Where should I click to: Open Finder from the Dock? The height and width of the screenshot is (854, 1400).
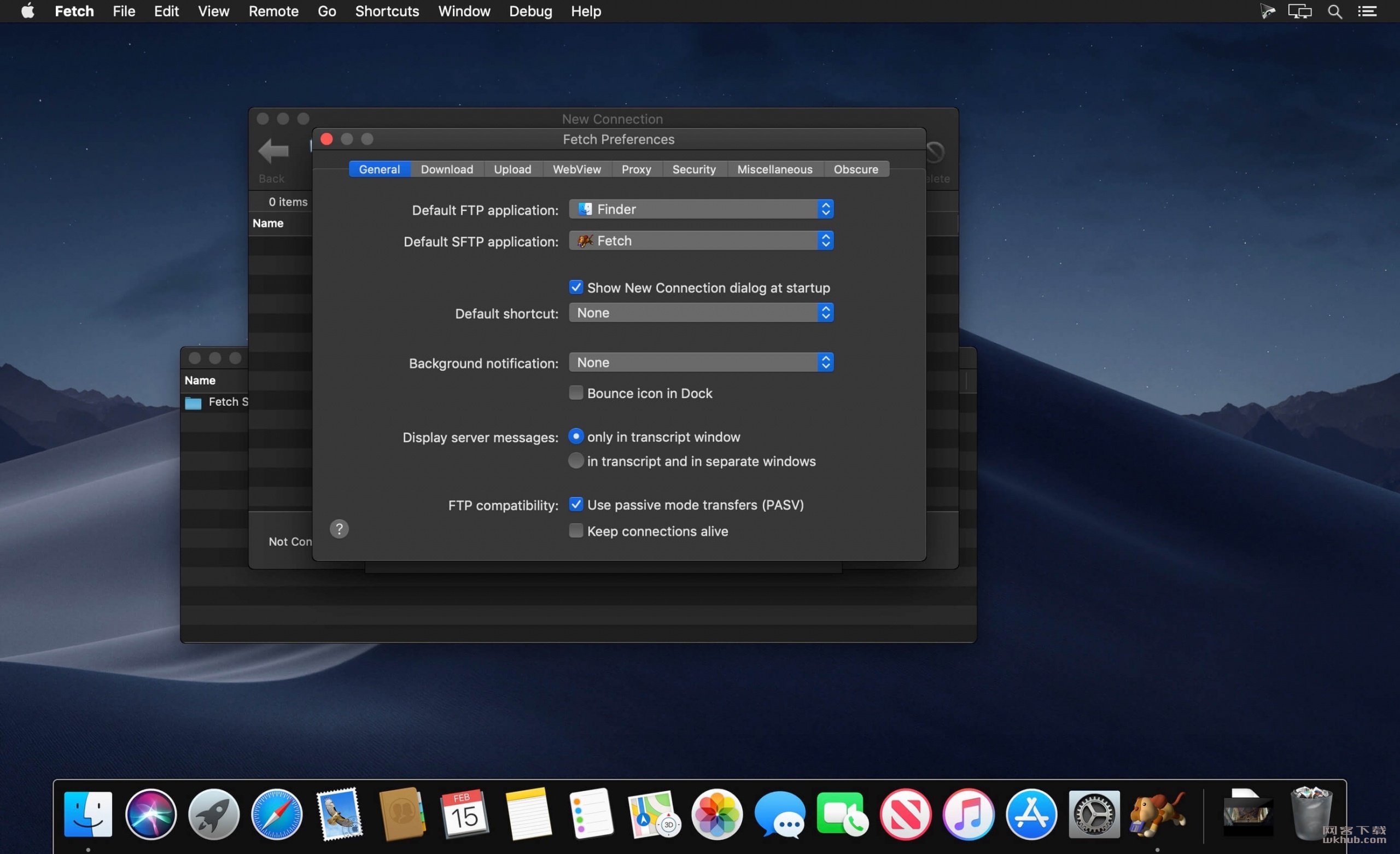pyautogui.click(x=88, y=814)
